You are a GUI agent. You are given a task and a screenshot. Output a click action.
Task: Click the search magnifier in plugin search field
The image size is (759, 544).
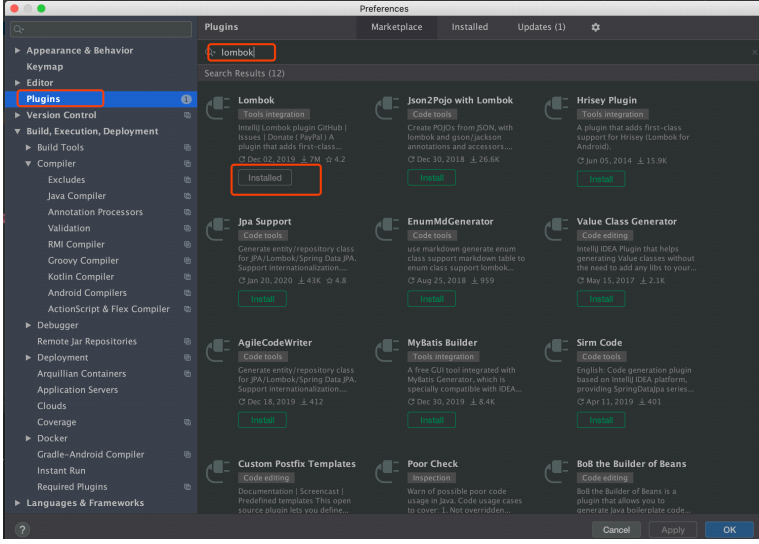[x=211, y=52]
